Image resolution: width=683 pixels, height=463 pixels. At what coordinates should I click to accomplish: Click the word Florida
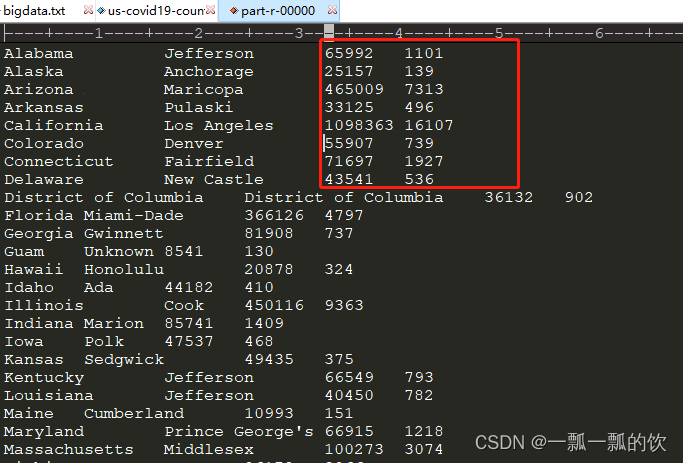pyautogui.click(x=39, y=215)
